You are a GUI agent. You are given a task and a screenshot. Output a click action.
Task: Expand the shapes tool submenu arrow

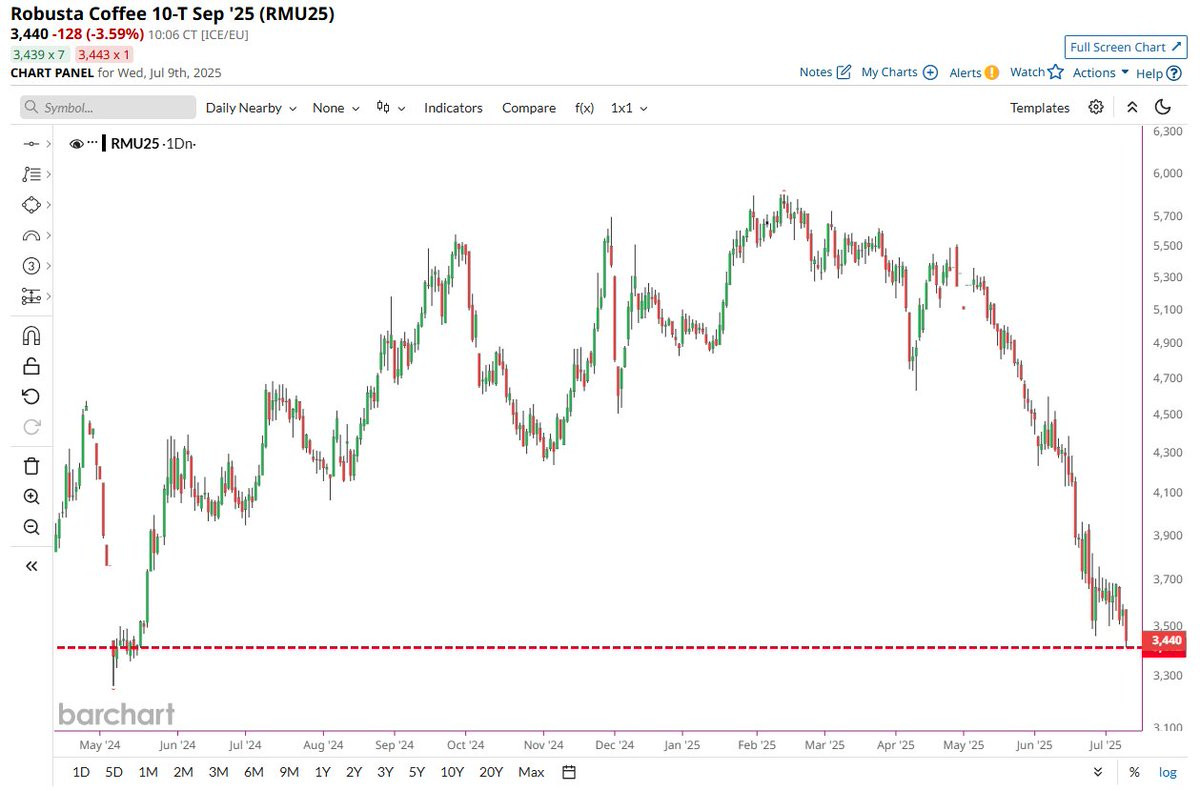tap(48, 205)
